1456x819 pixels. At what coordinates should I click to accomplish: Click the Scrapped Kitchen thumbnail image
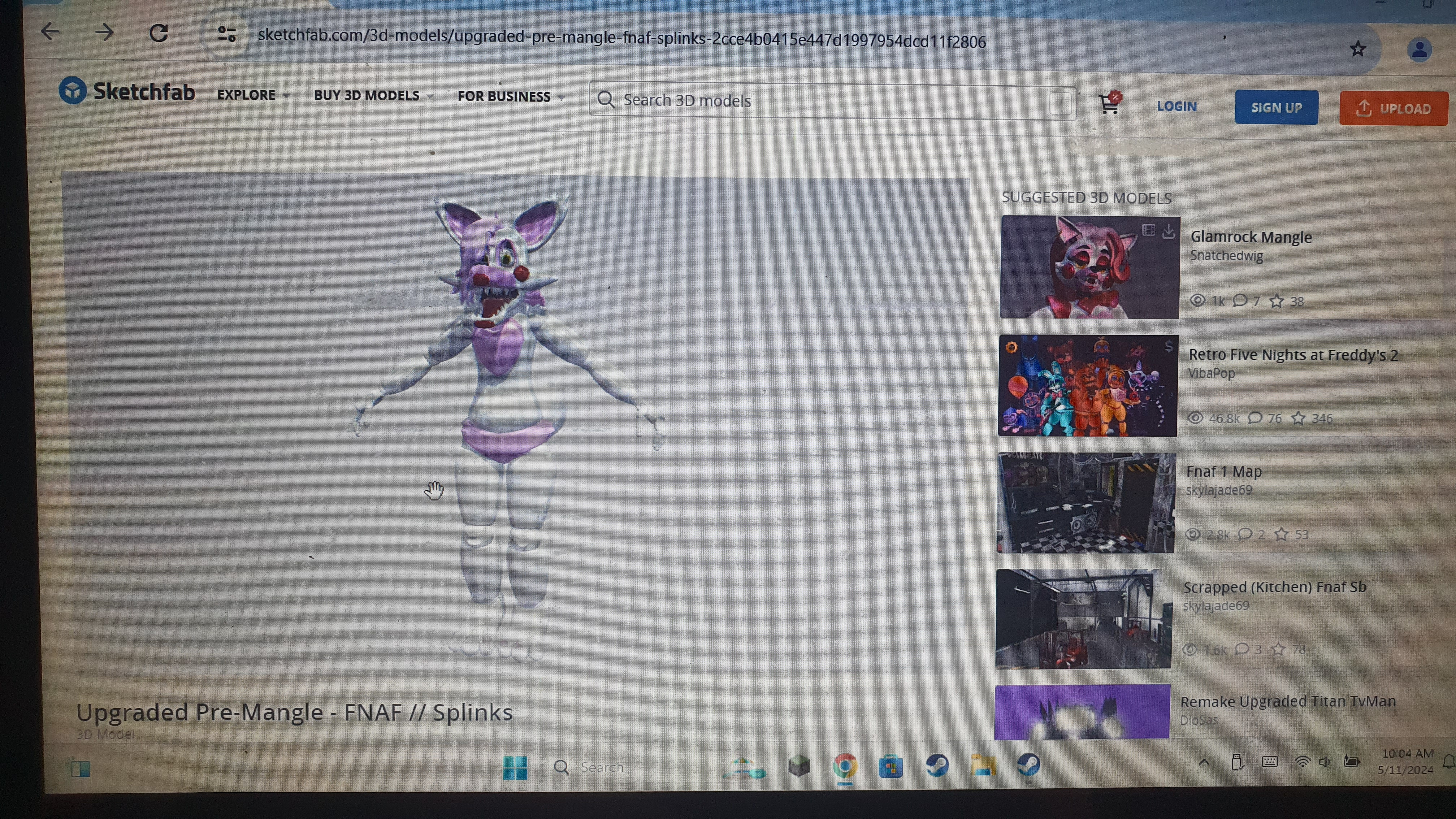point(1084,619)
